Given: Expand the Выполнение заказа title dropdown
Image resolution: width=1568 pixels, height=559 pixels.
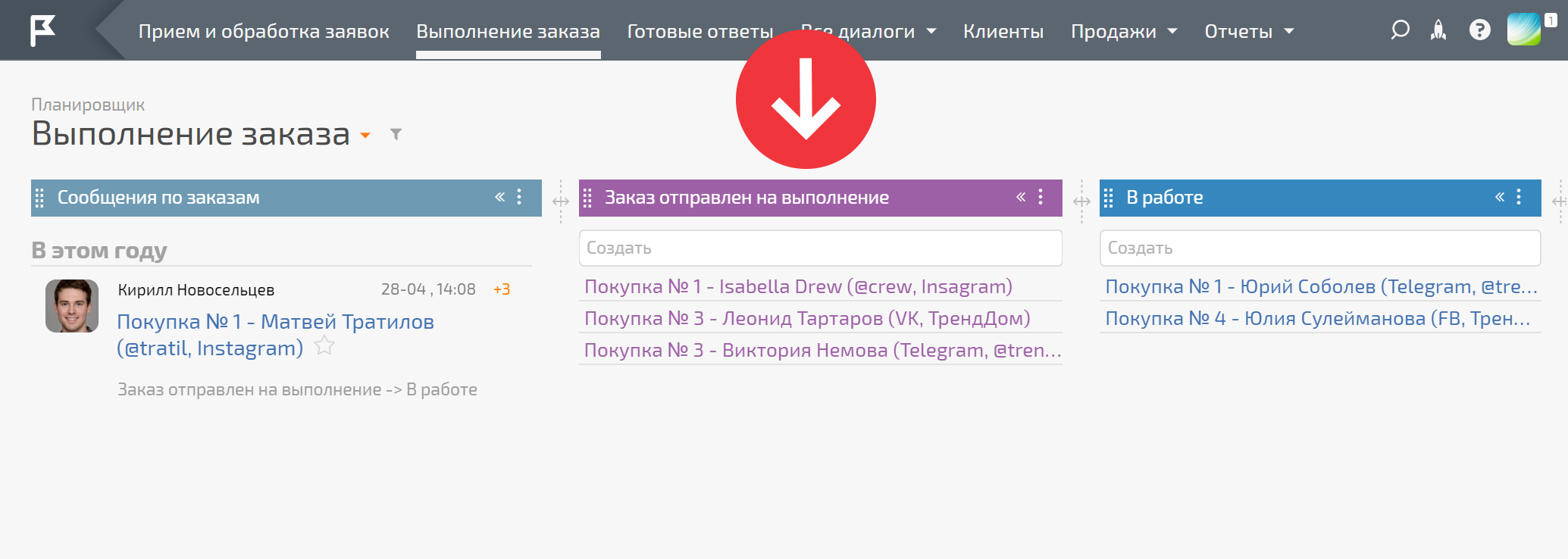Looking at the screenshot, I should point(365,136).
